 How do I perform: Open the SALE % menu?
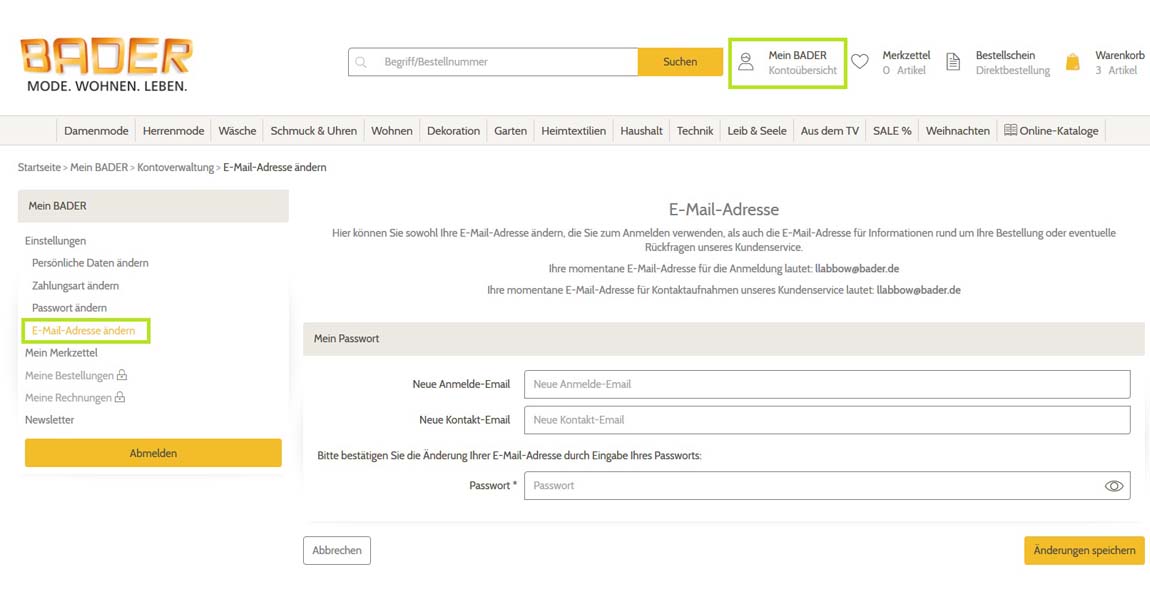tap(892, 131)
